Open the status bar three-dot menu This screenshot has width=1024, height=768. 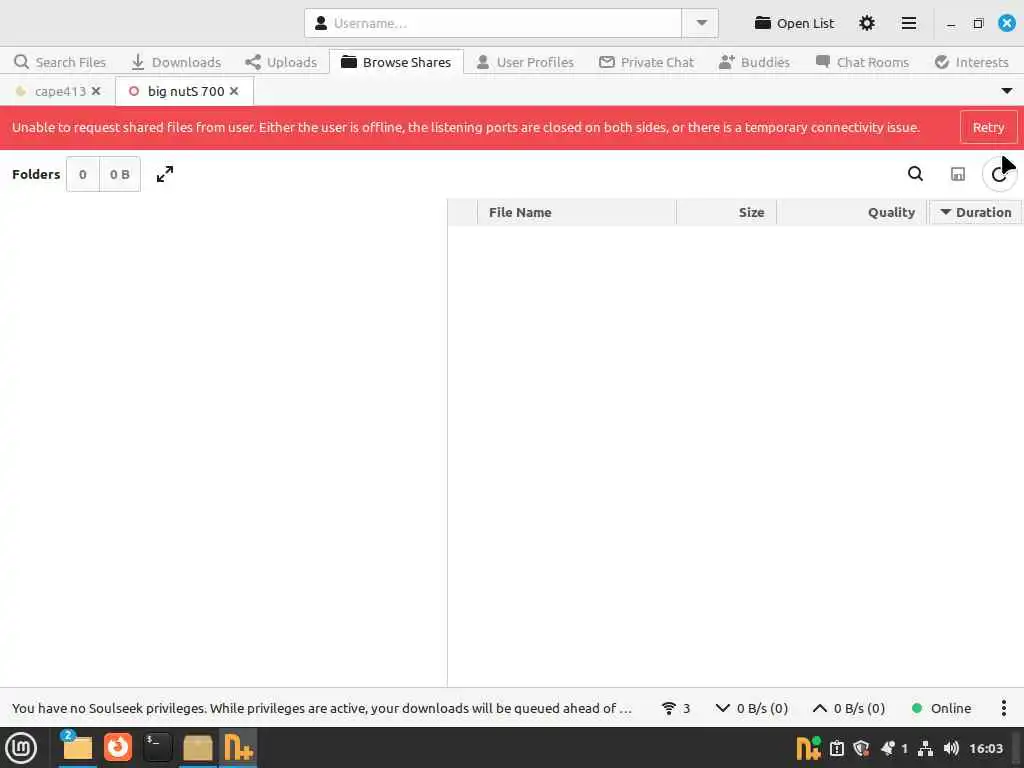[1003, 709]
